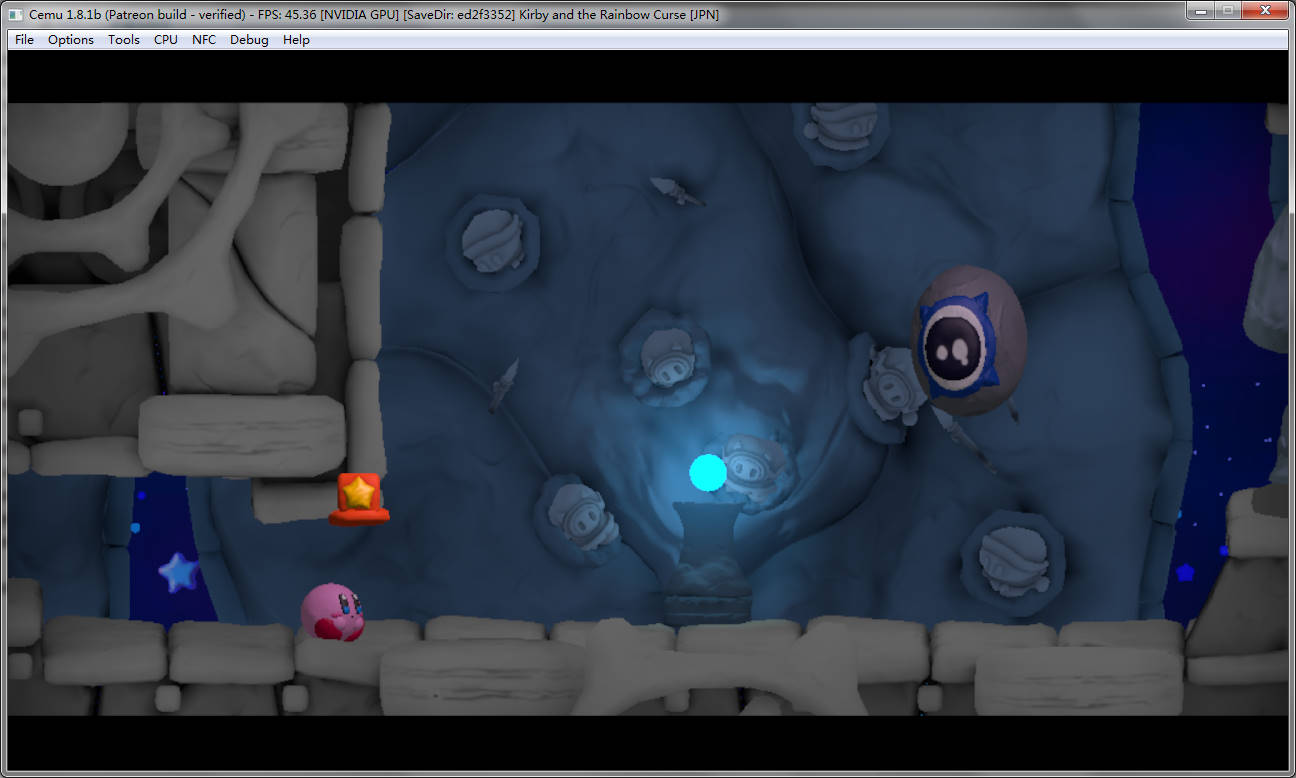
Task: Click the stone pedestal beneath the cyan orb
Action: [709, 560]
